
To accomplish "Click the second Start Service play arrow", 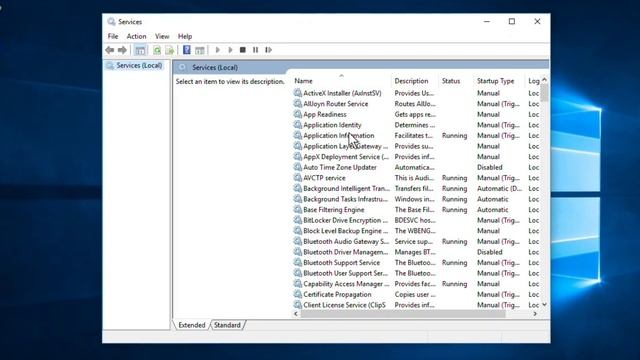I will (x=230, y=50).
